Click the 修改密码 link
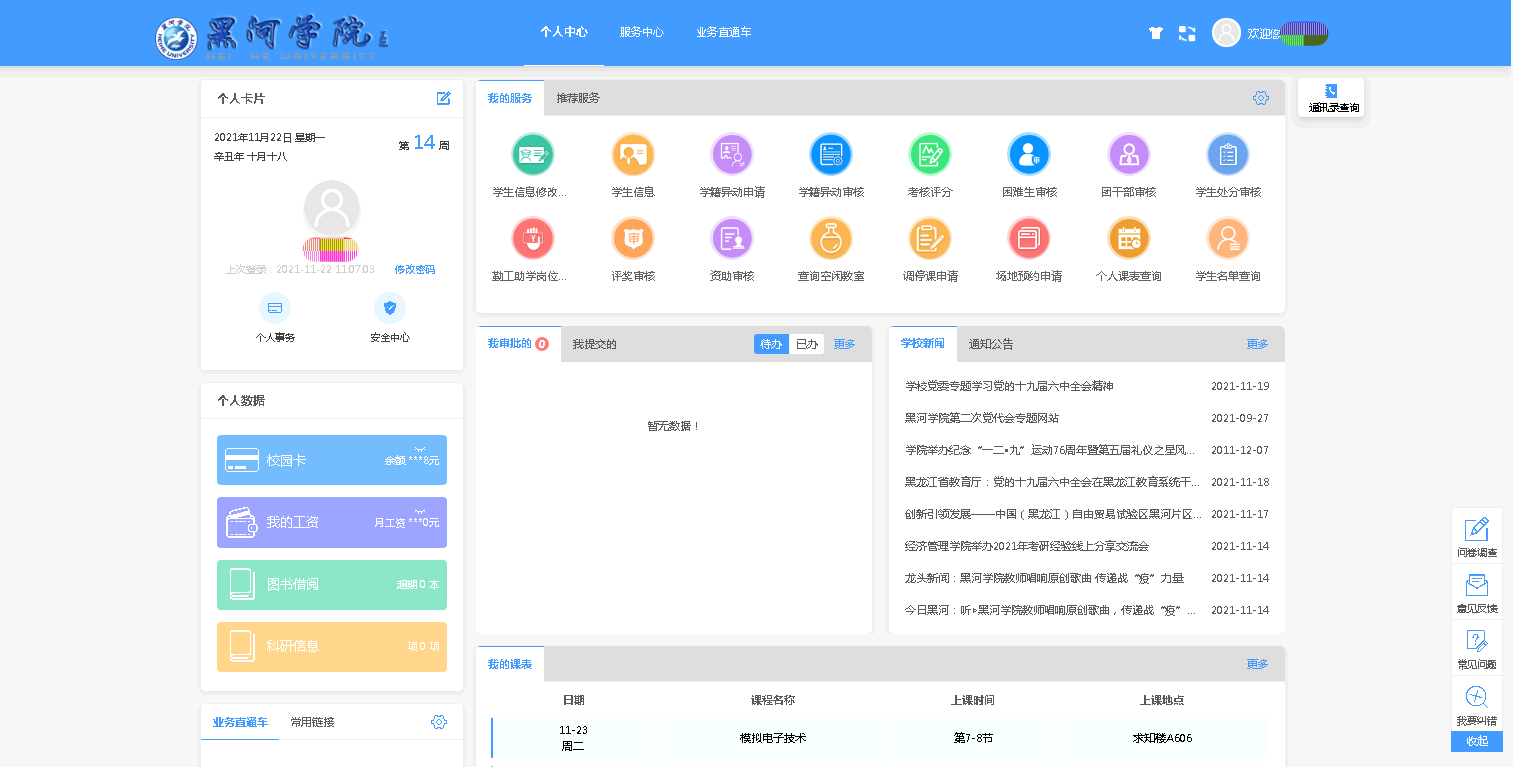This screenshot has width=1513, height=767. [x=414, y=270]
